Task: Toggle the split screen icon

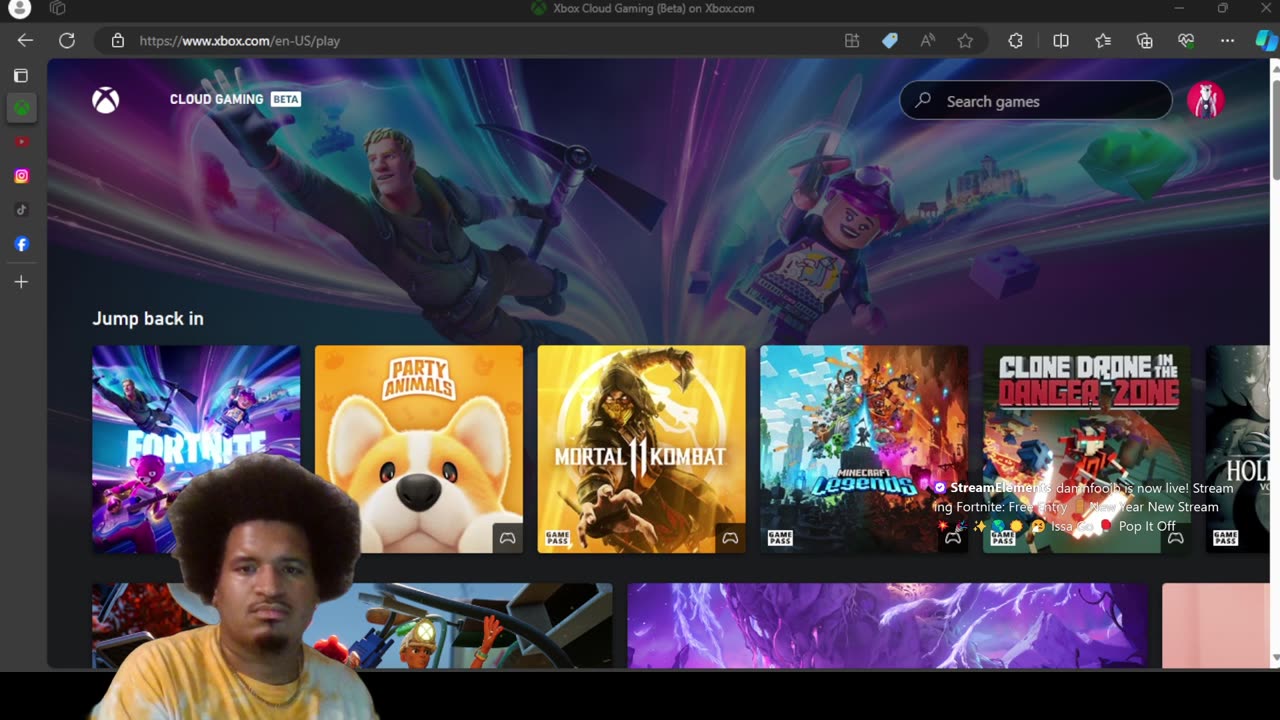Action: click(x=1061, y=41)
